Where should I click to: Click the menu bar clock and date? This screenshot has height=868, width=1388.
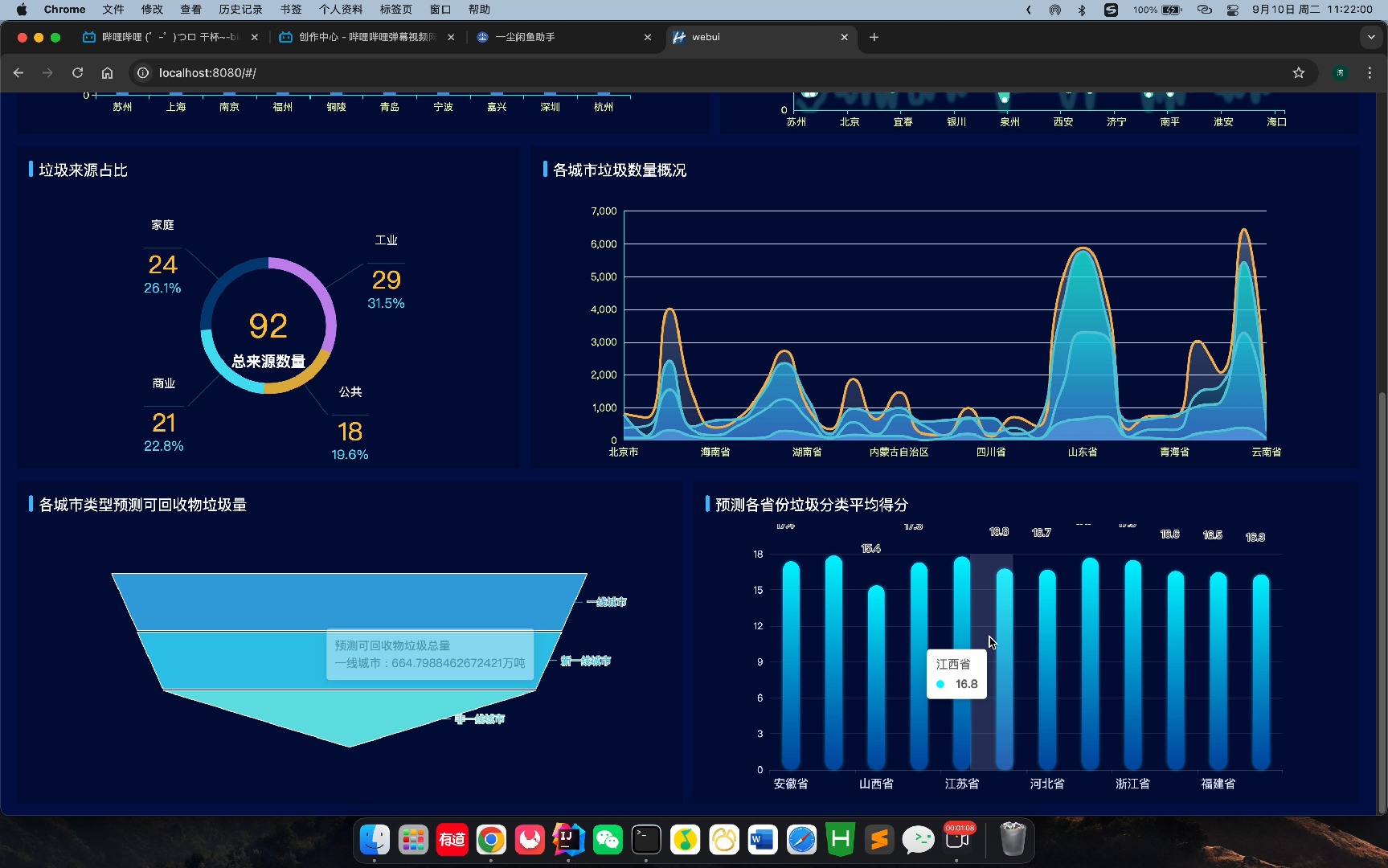tap(1312, 10)
